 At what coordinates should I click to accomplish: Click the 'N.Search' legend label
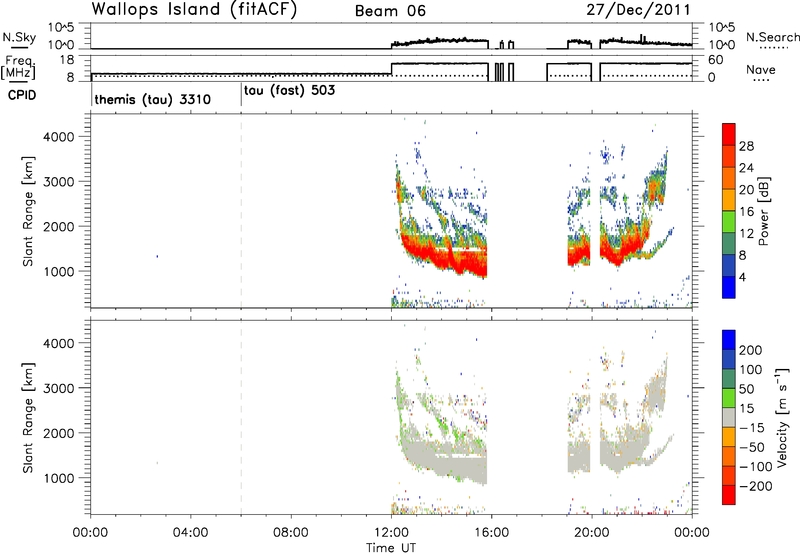pyautogui.click(x=772, y=37)
